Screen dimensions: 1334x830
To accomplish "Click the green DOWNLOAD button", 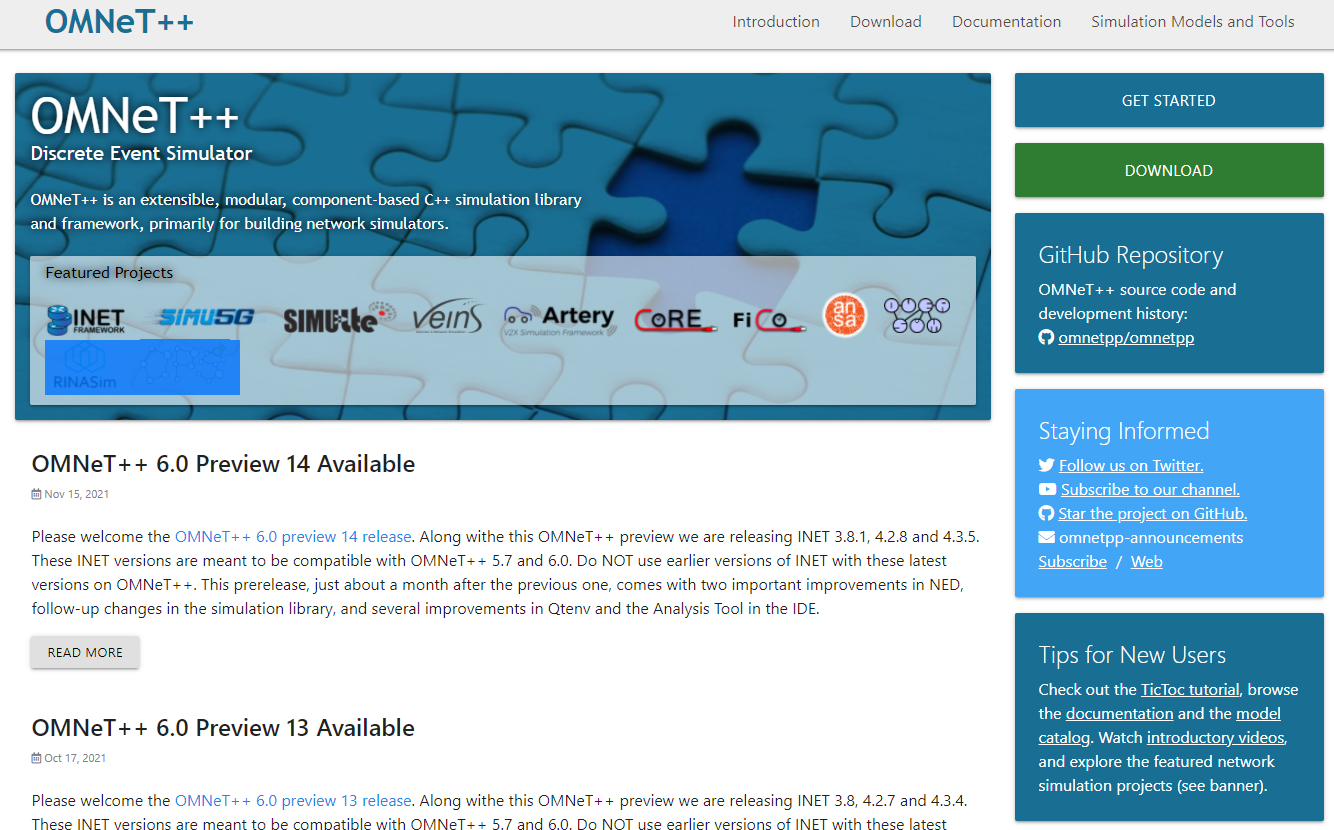I will click(x=1169, y=170).
